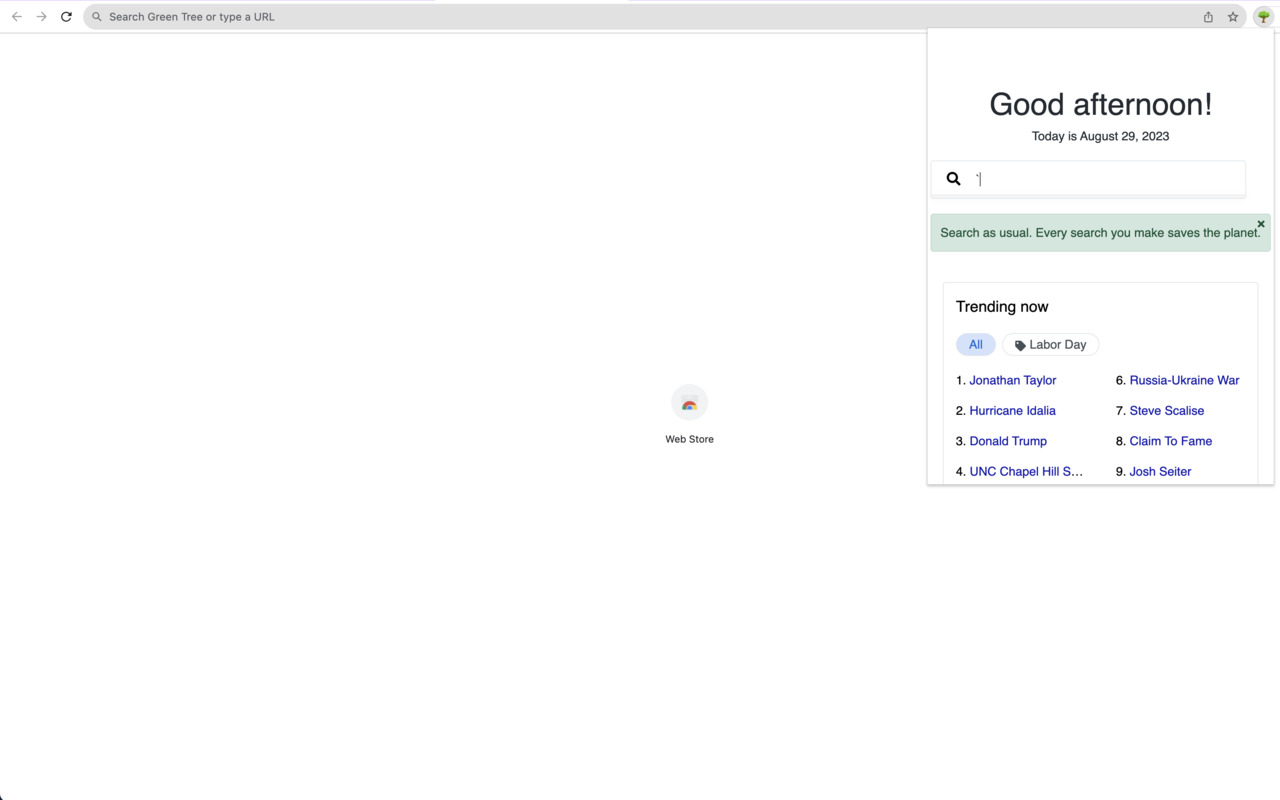Screen dimensions: 1280x800
Task: Open the Web Store shortcut icon
Action: point(689,403)
